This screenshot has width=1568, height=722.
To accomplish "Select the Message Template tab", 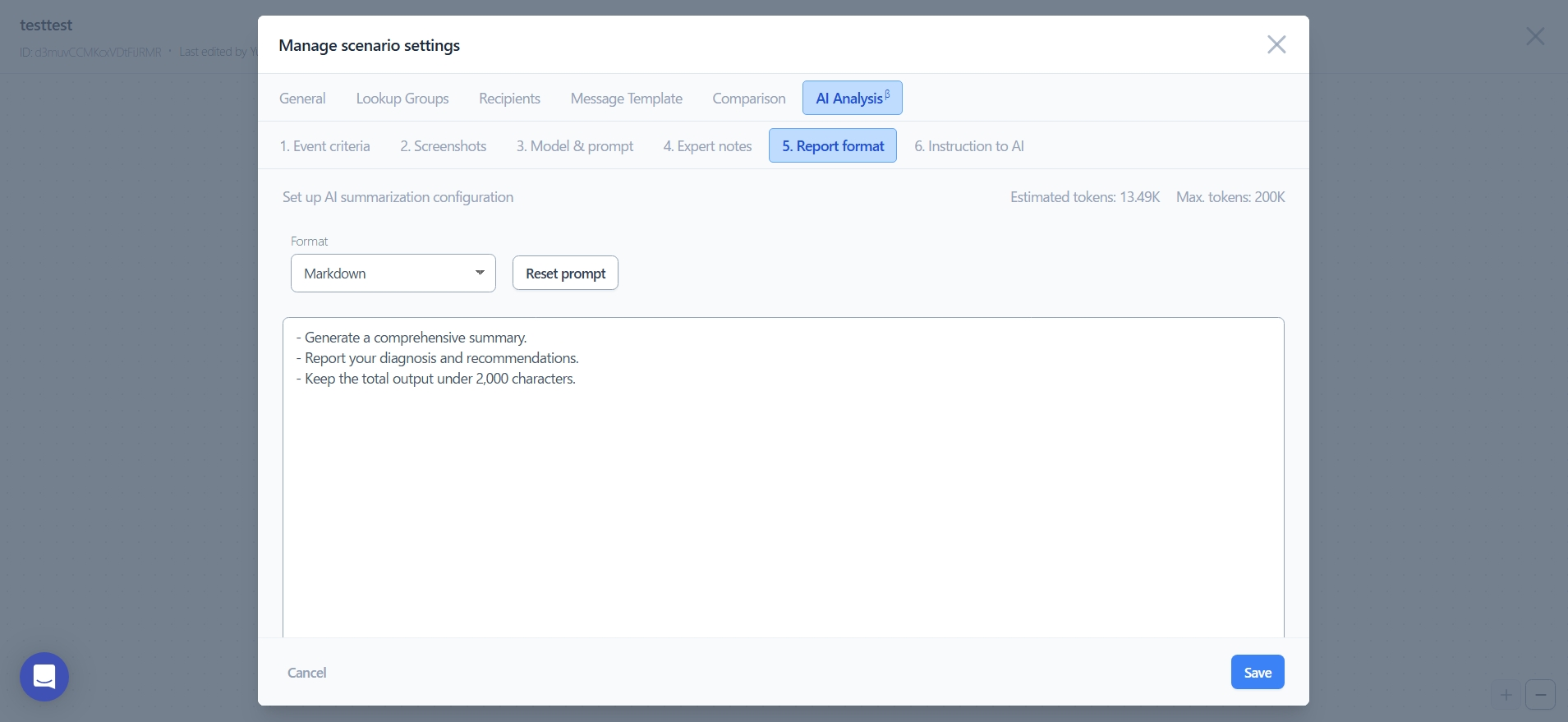I will coord(626,99).
